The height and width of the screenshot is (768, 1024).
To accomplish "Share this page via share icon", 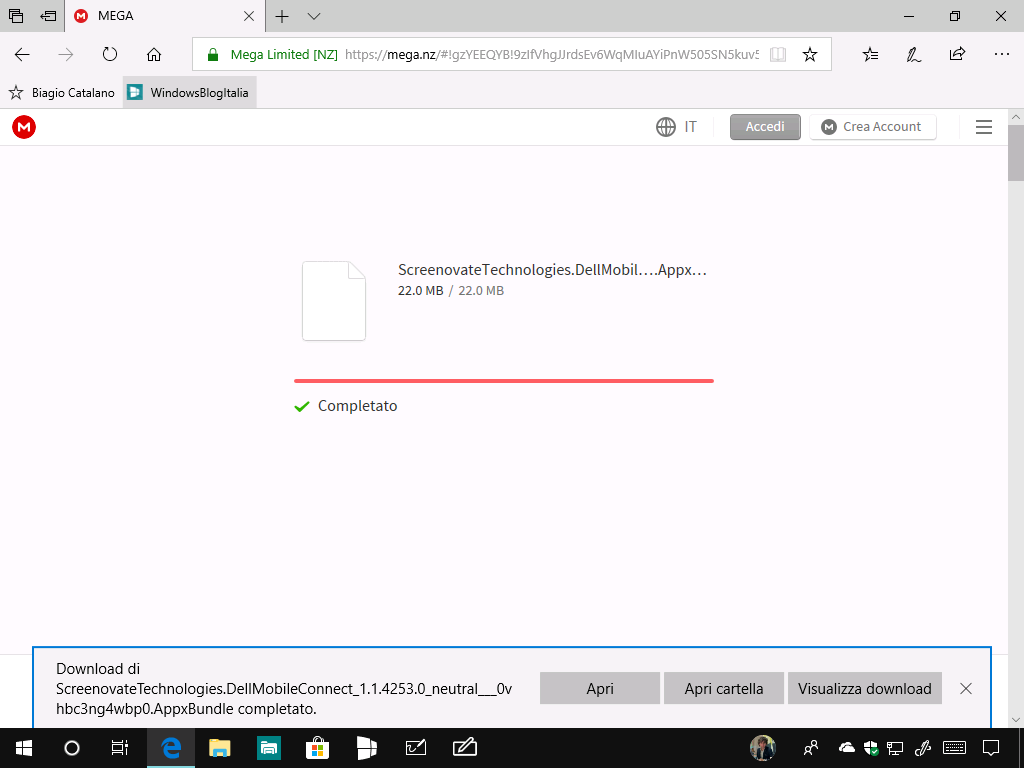I will point(957,54).
